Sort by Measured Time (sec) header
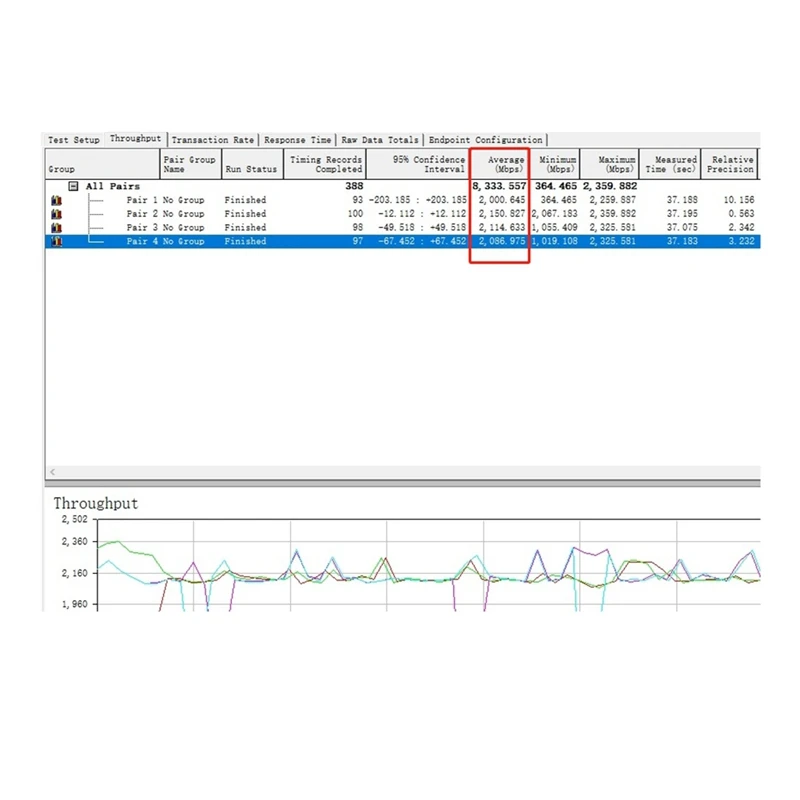The height and width of the screenshot is (800, 800). coord(670,164)
